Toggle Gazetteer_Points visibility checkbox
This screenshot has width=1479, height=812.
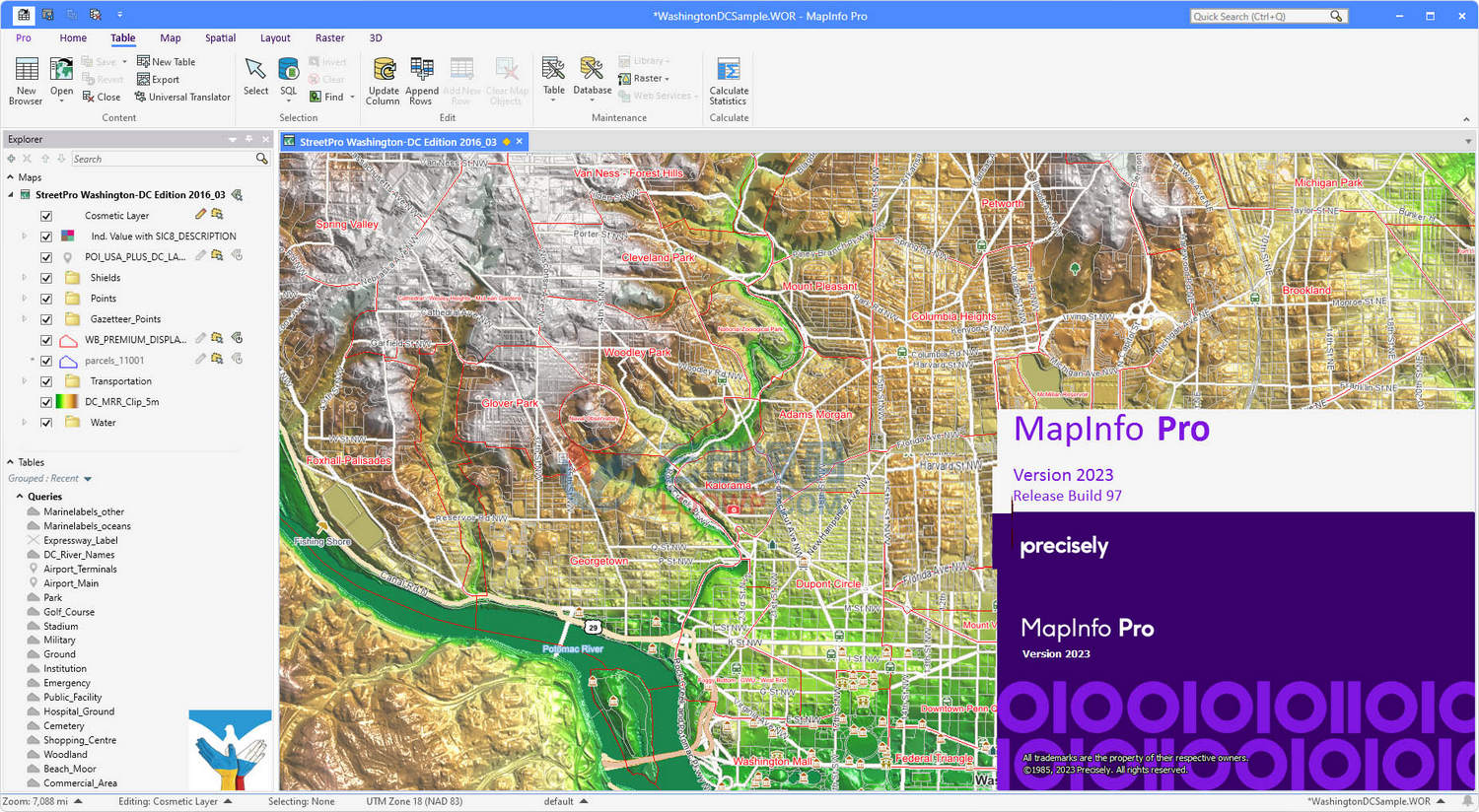tap(46, 319)
